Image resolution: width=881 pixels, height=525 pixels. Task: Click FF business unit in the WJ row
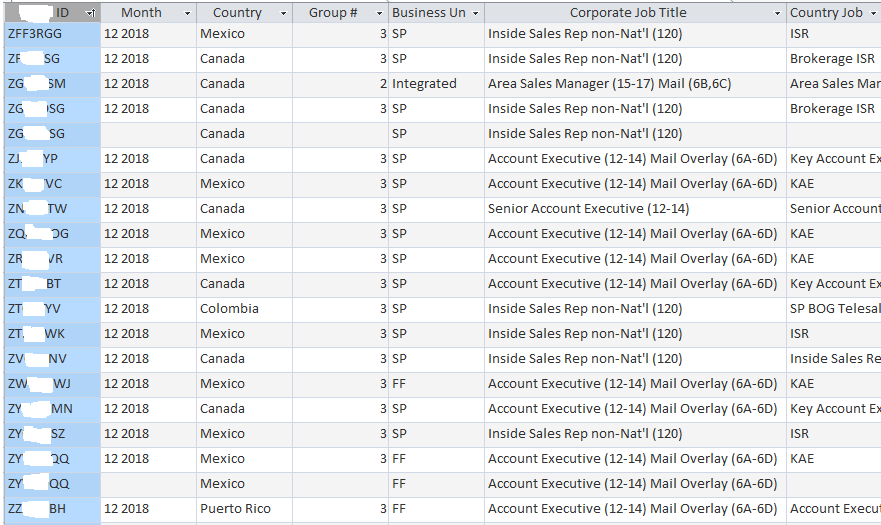pos(436,384)
